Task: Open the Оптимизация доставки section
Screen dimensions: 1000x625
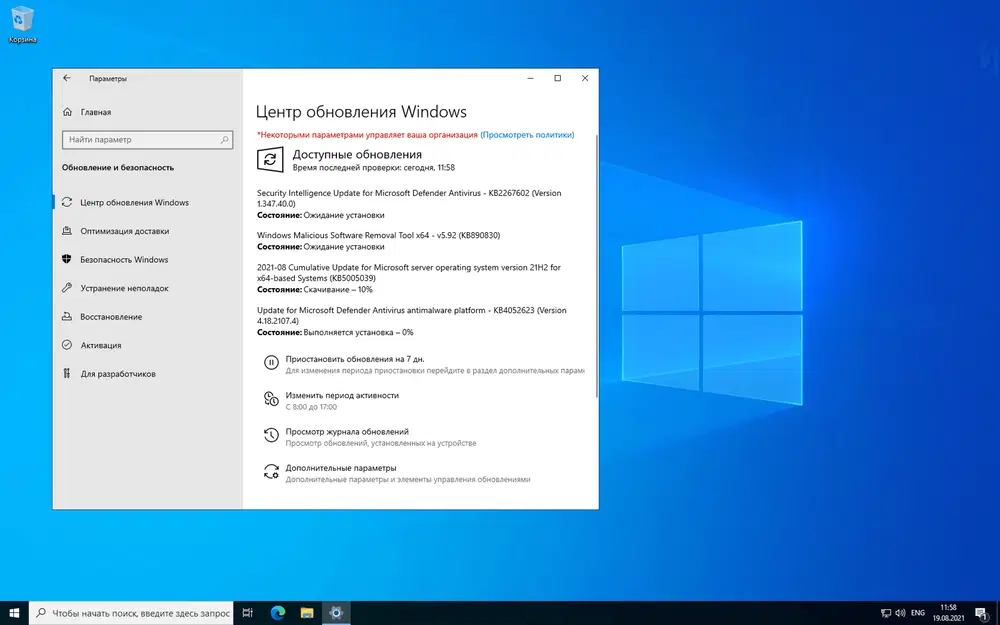Action: 124,231
